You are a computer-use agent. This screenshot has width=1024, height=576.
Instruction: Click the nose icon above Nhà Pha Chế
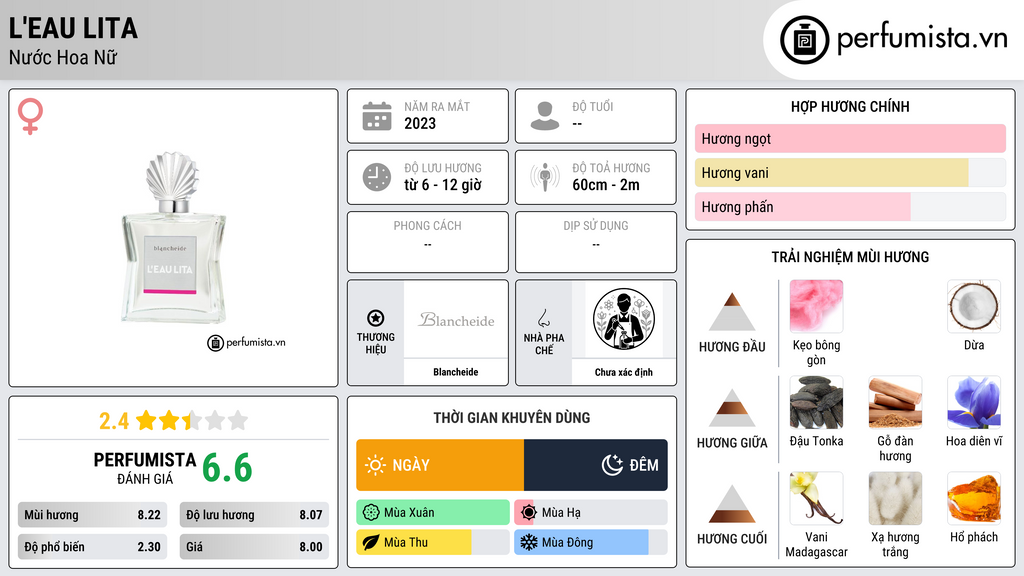pyautogui.click(x=543, y=318)
